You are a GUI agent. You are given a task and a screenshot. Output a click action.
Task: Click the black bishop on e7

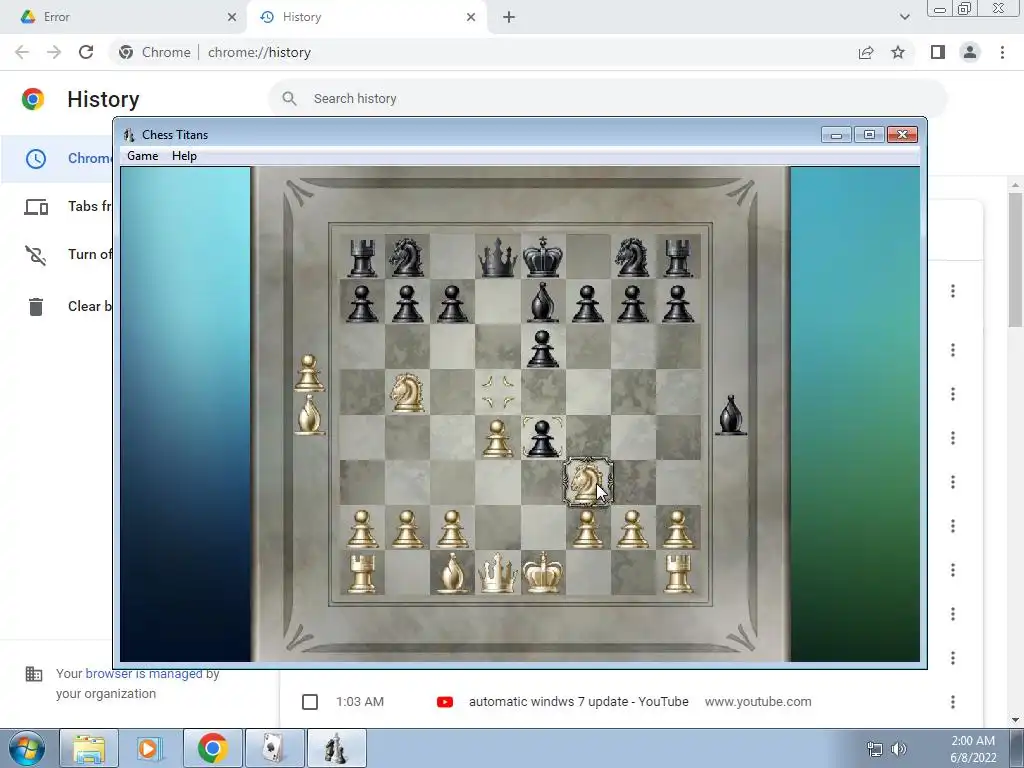point(542,302)
